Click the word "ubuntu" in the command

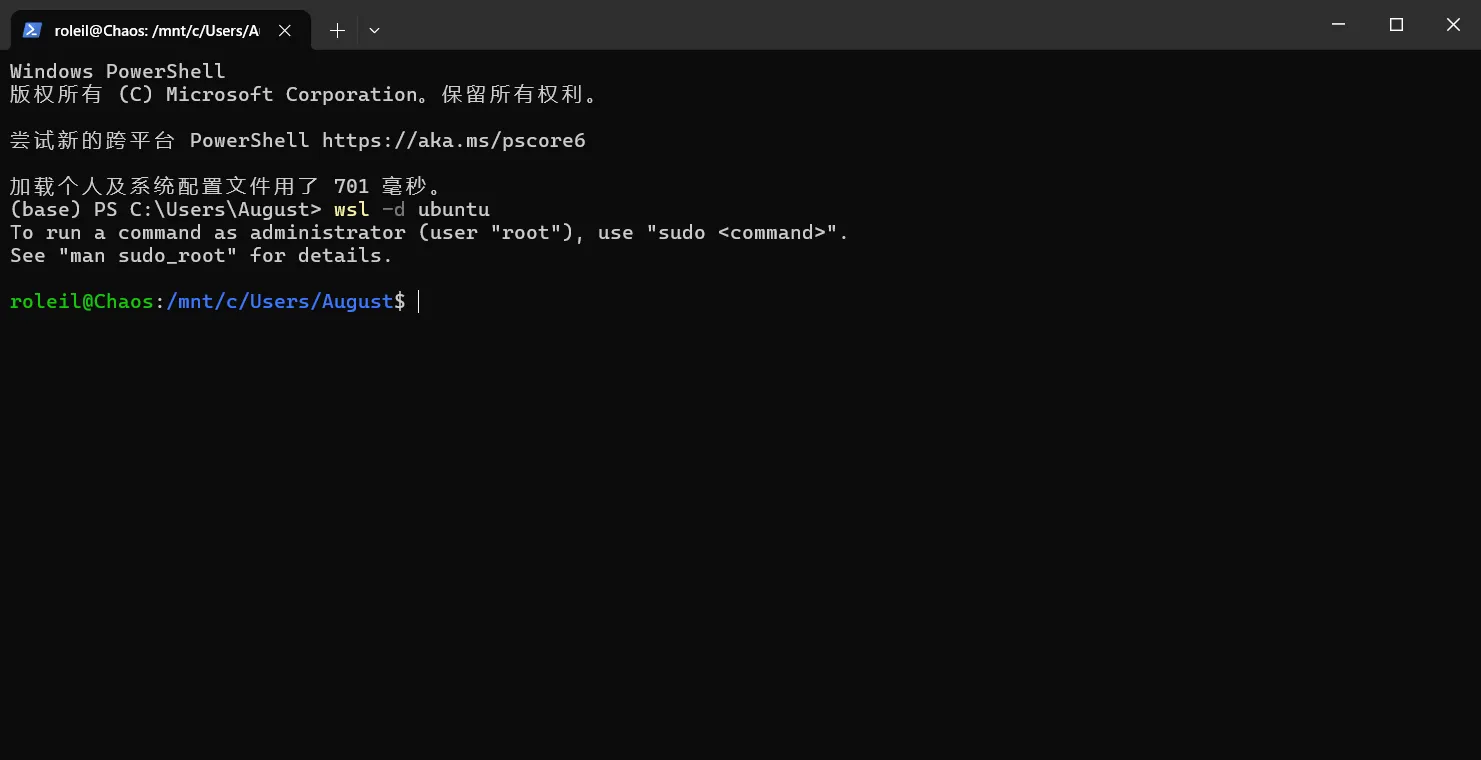click(x=453, y=210)
